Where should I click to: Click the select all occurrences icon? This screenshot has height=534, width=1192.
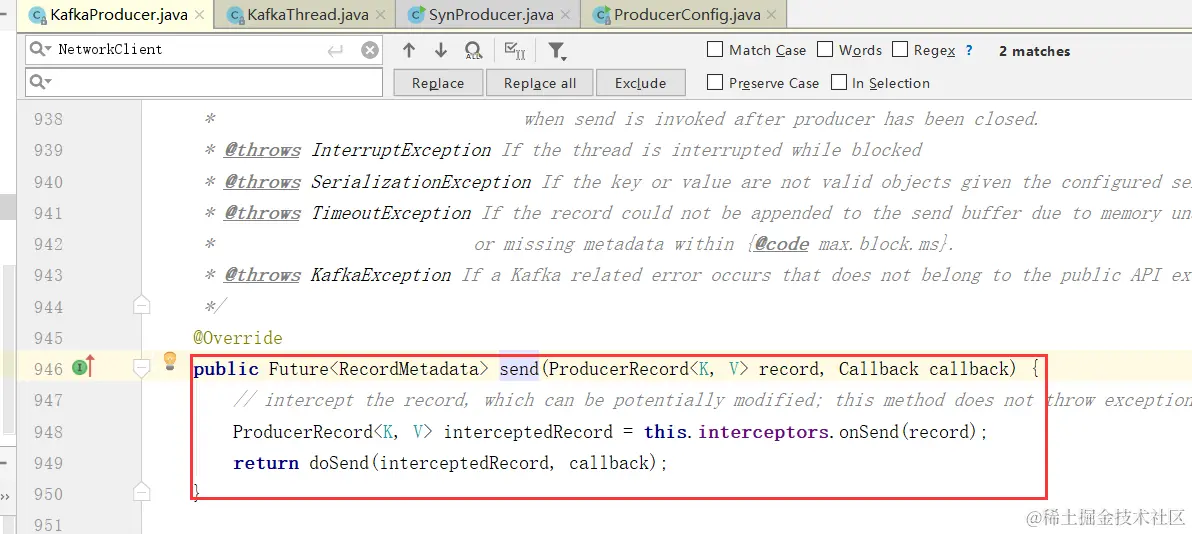(x=515, y=51)
